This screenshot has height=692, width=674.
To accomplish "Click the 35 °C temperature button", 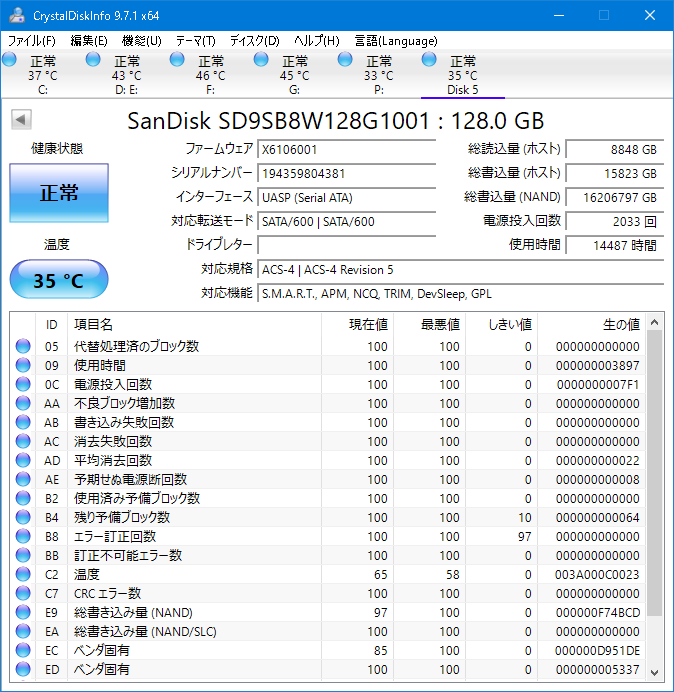I will coord(59,279).
